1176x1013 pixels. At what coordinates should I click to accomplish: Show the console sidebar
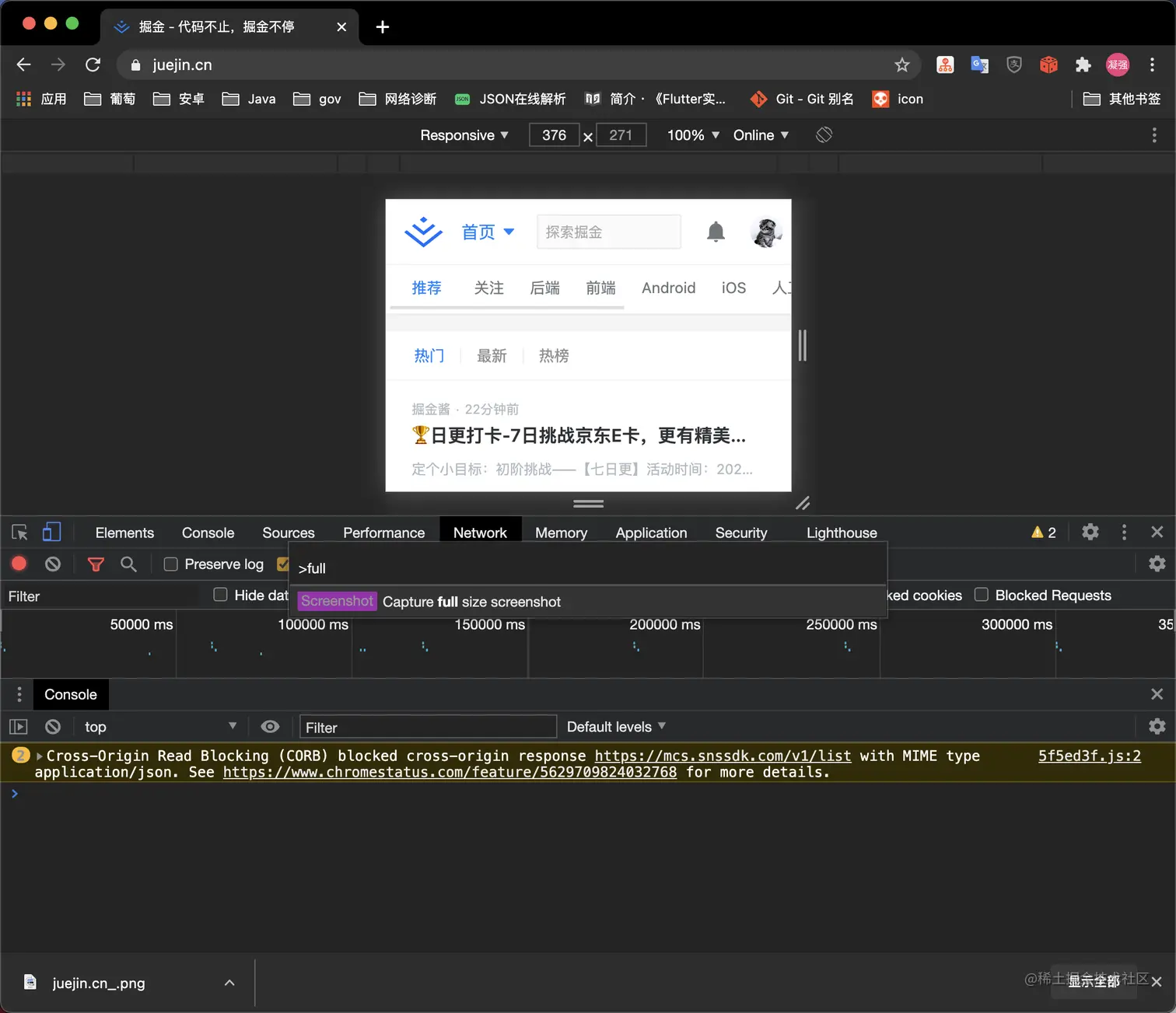(18, 727)
